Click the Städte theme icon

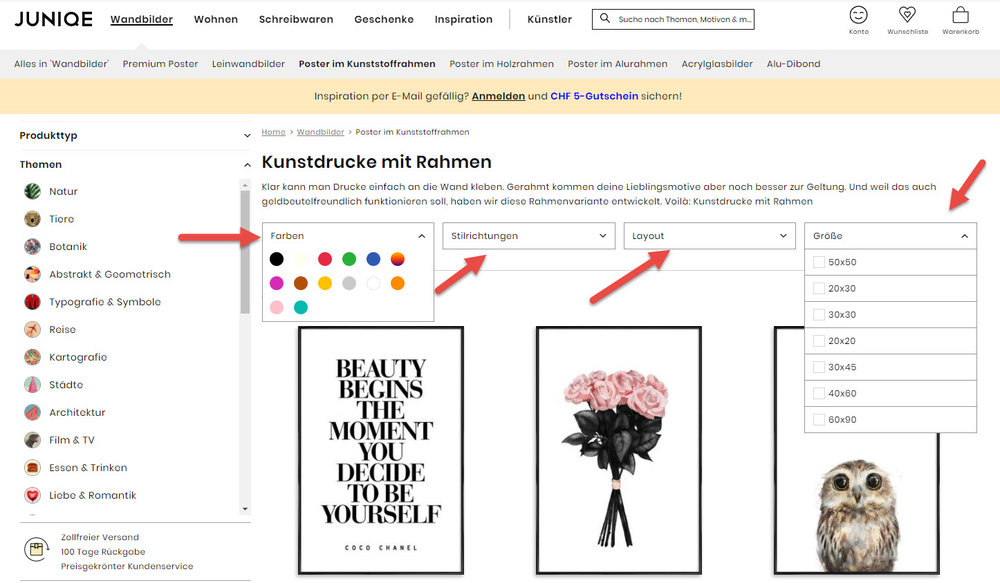coord(33,385)
